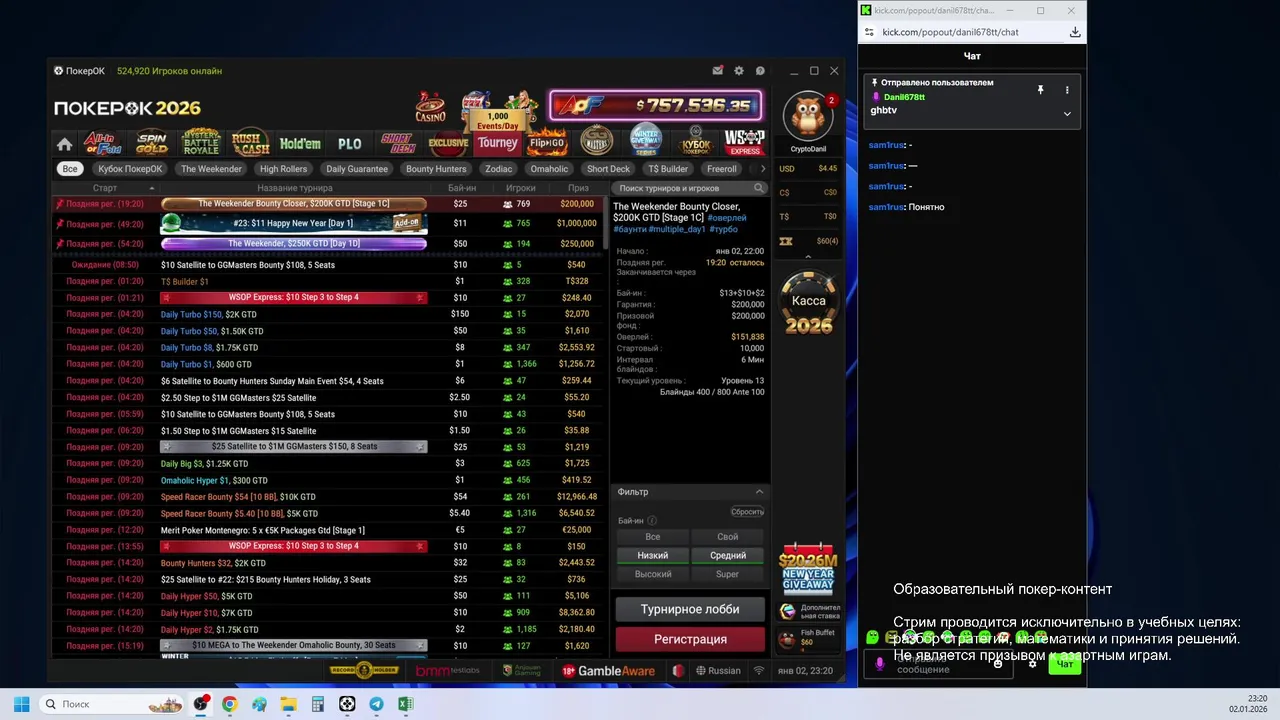
Task: Open the Spin & Gold game icon
Action: coord(152,143)
